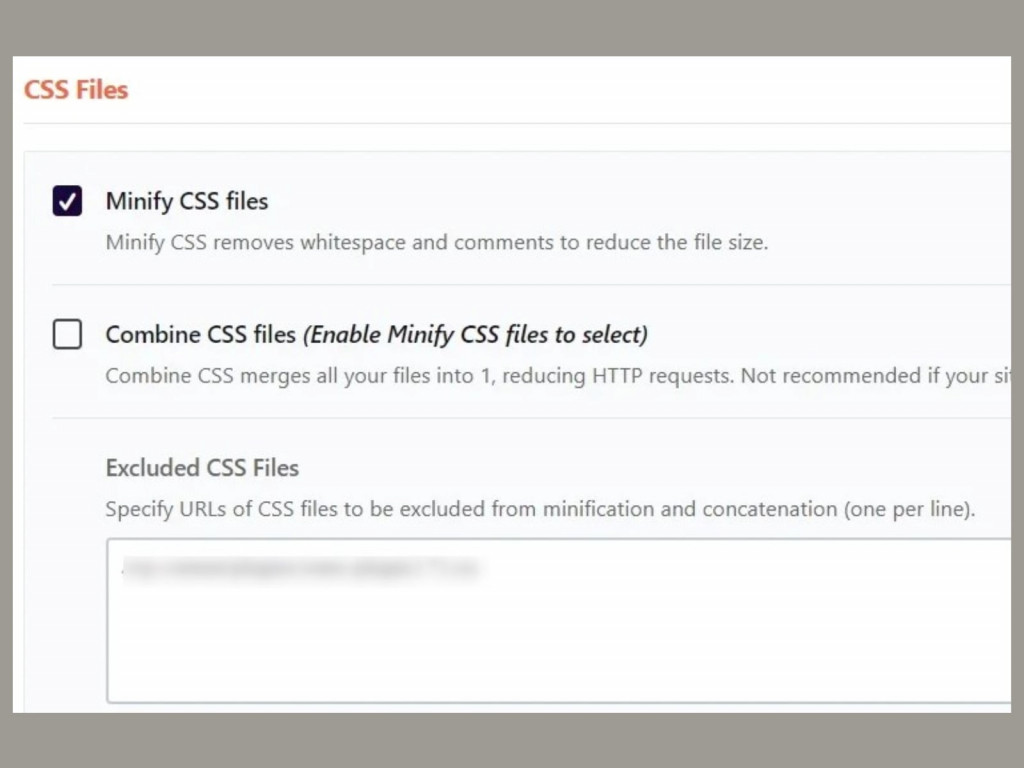Click the Combine CSS files label
This screenshot has height=768, width=1024.
200,334
